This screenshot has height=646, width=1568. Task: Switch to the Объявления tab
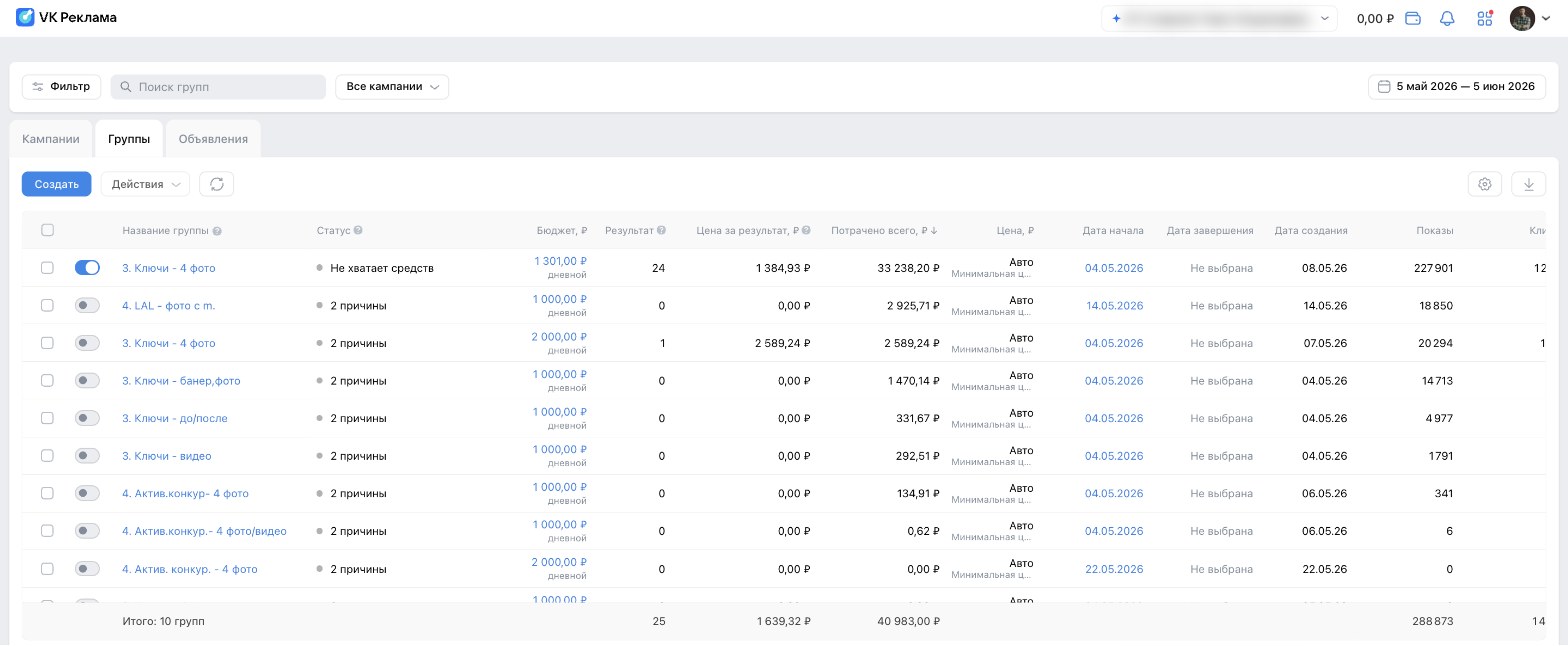[213, 139]
